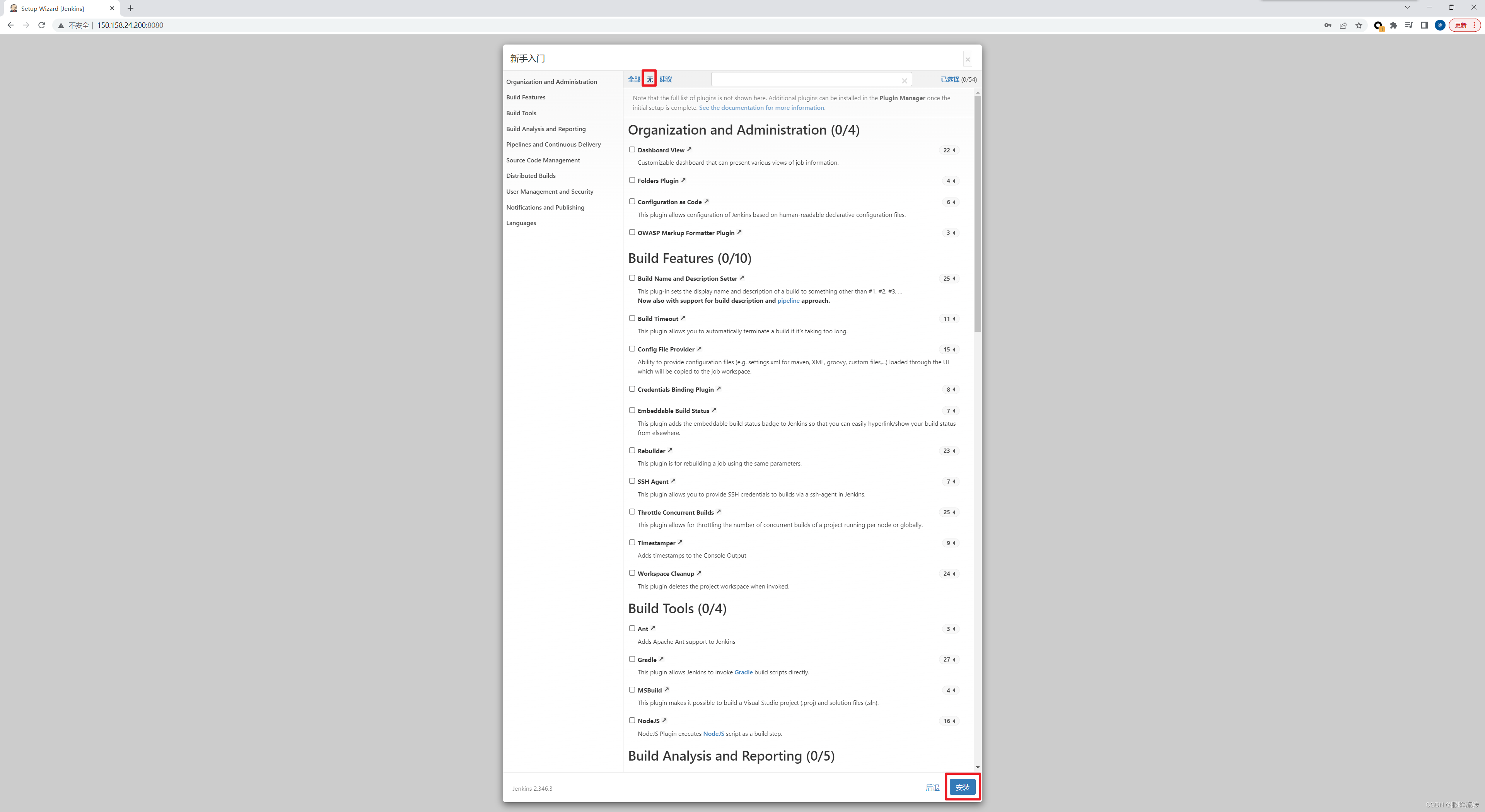Jump to User Management and Security category
This screenshot has height=812, width=1485.
pyautogui.click(x=550, y=191)
